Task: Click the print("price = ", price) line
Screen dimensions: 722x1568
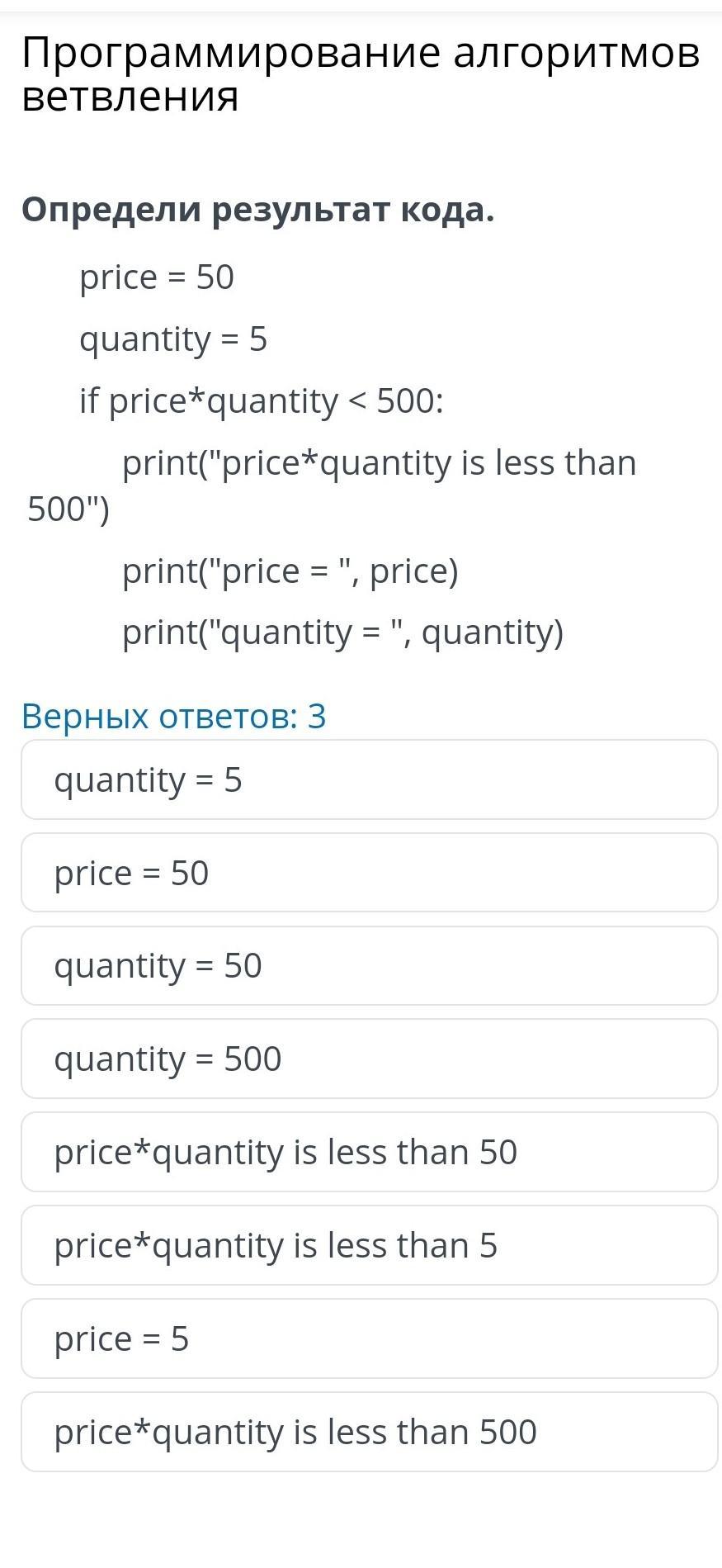Action: 290,571
